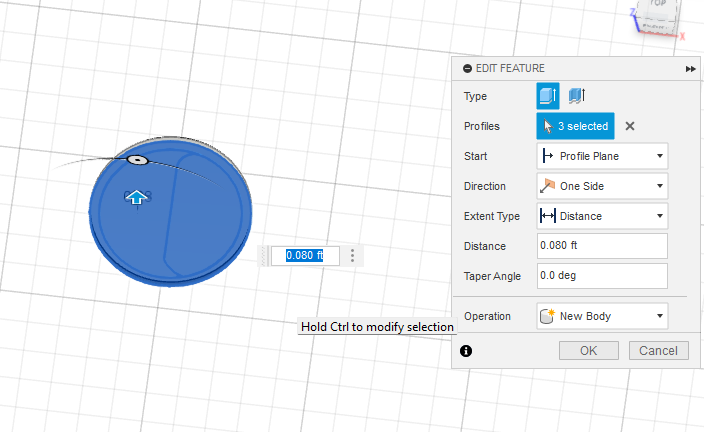Click the double-arrow expand dialog icon
The height and width of the screenshot is (432, 704).
690,69
